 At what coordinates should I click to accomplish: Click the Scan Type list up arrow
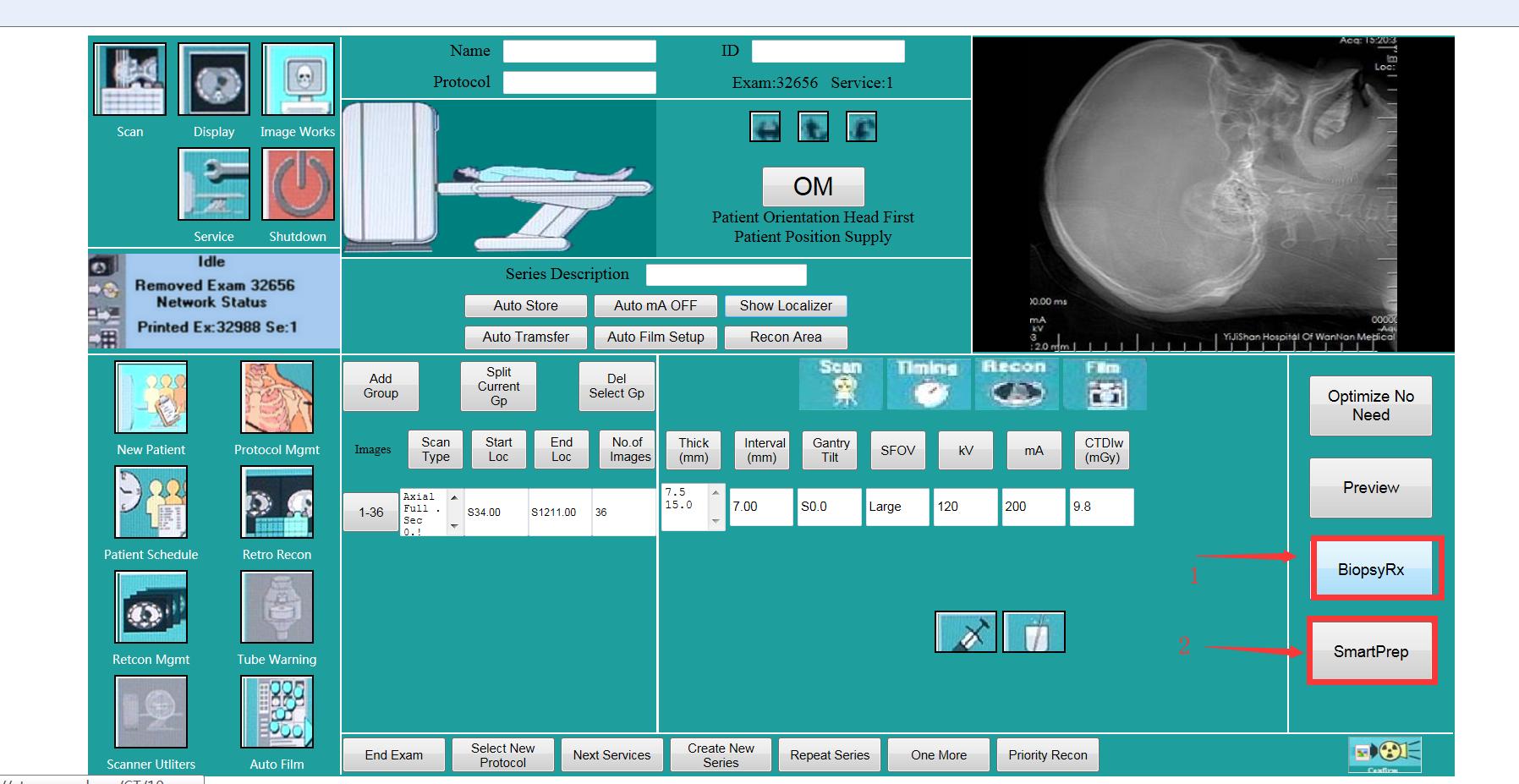(x=454, y=497)
